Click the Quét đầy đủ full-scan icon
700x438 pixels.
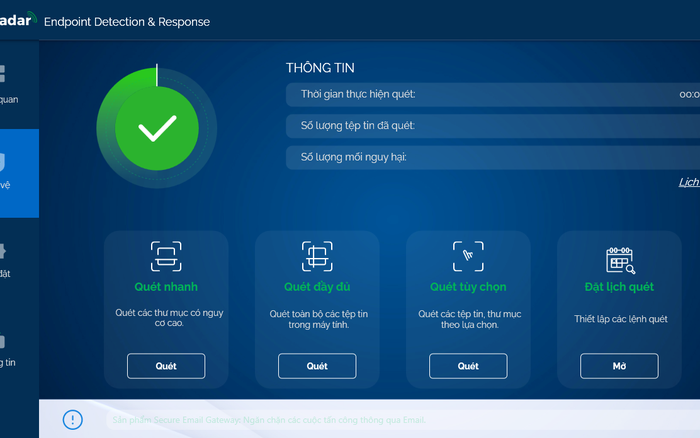(x=317, y=257)
